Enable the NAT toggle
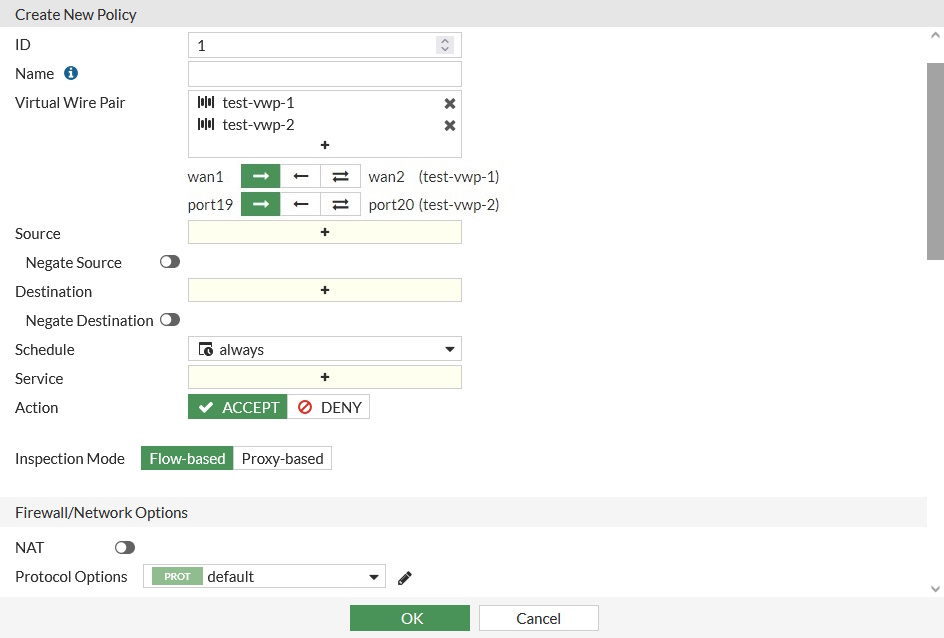This screenshot has width=944, height=638. [x=124, y=547]
